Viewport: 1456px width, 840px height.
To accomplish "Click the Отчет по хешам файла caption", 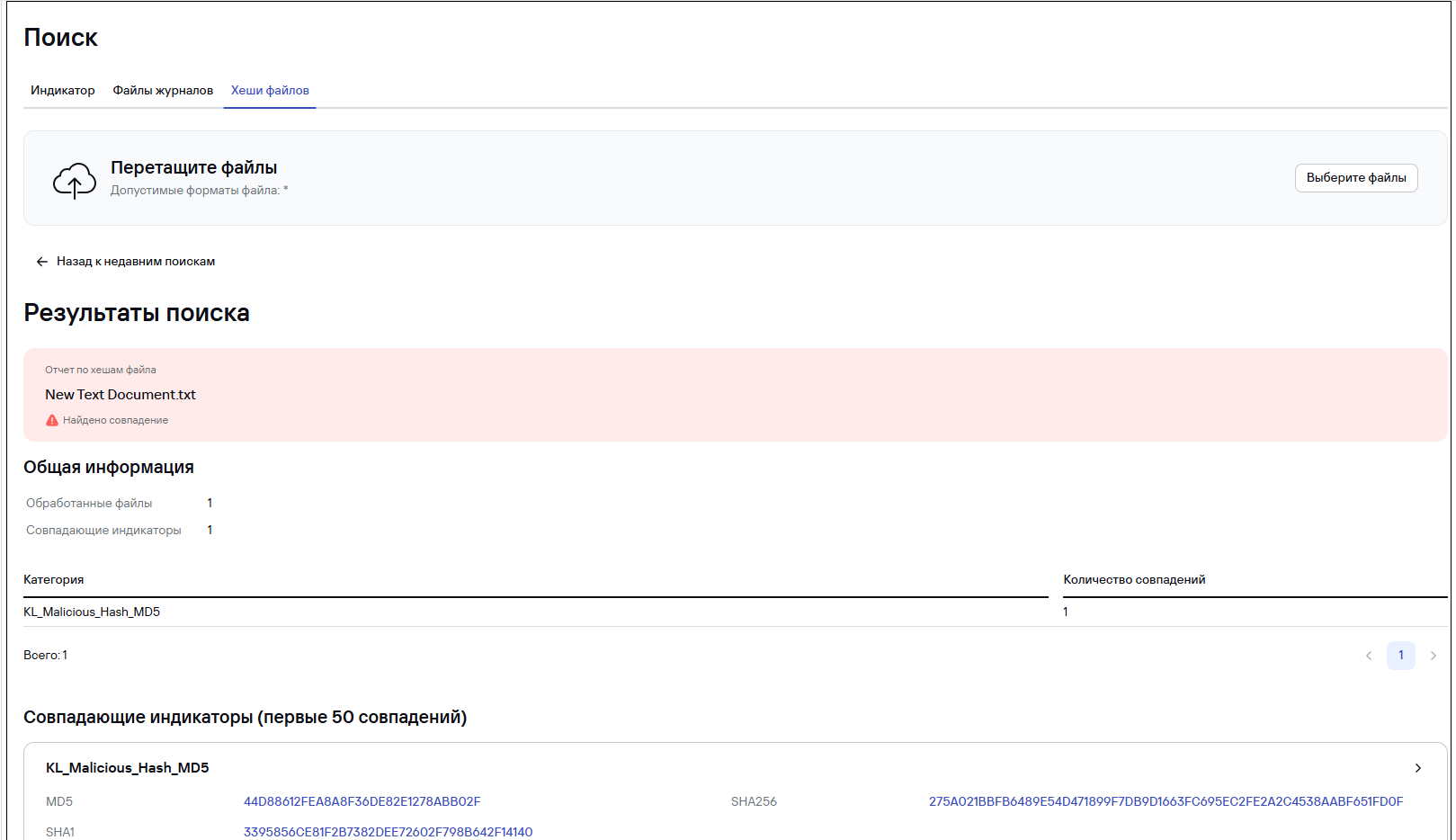I will click(x=101, y=370).
